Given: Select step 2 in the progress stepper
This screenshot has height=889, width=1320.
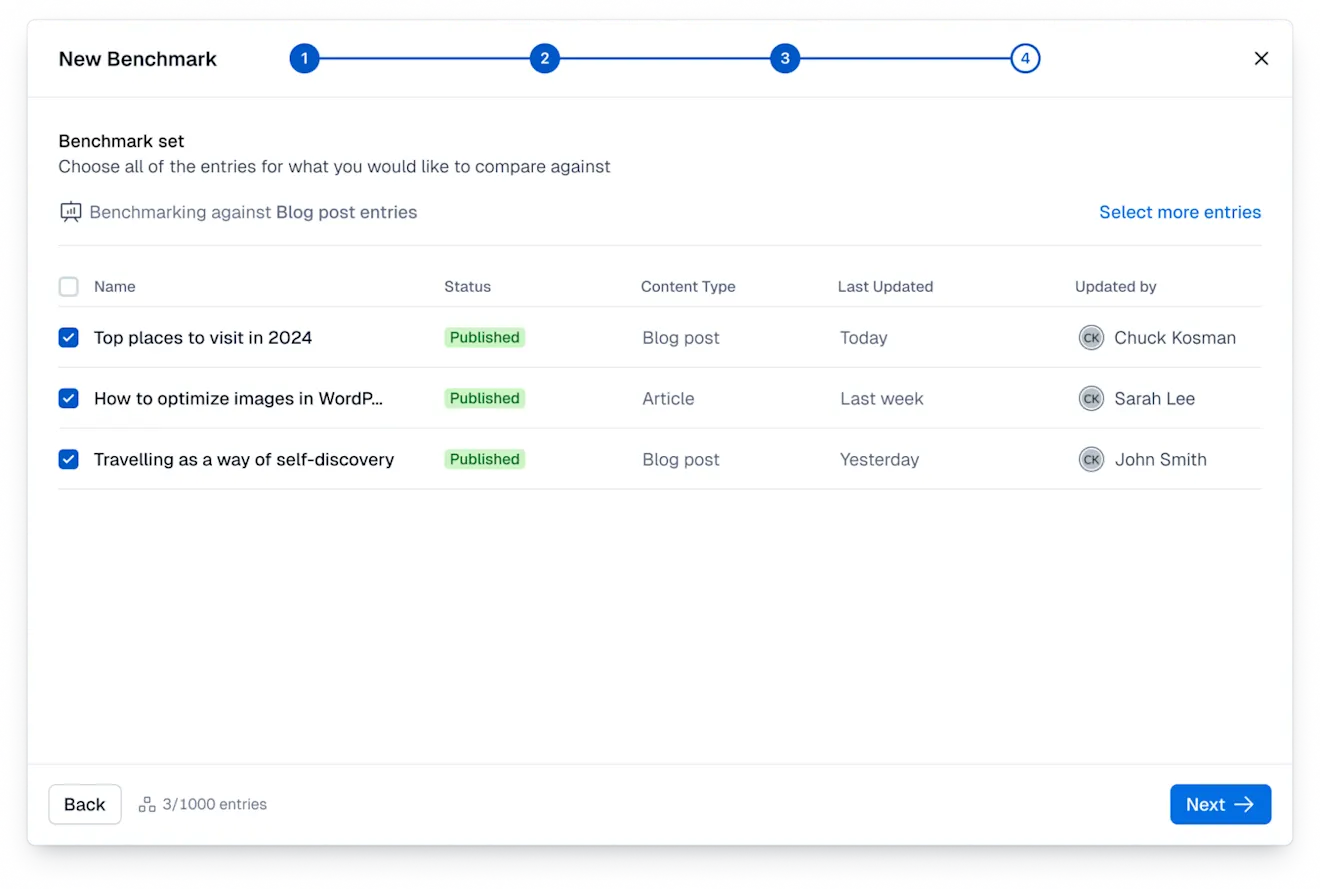Looking at the screenshot, I should (x=545, y=58).
